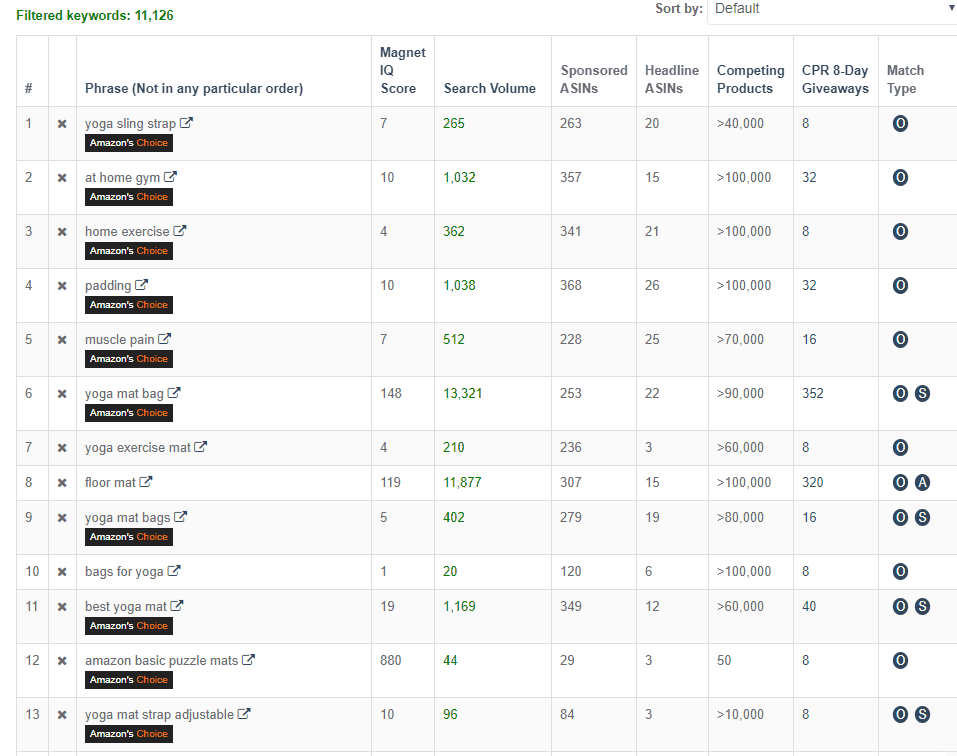Click Amazon's Choice badge under 'muscle pain'
957x756 pixels.
pos(129,359)
